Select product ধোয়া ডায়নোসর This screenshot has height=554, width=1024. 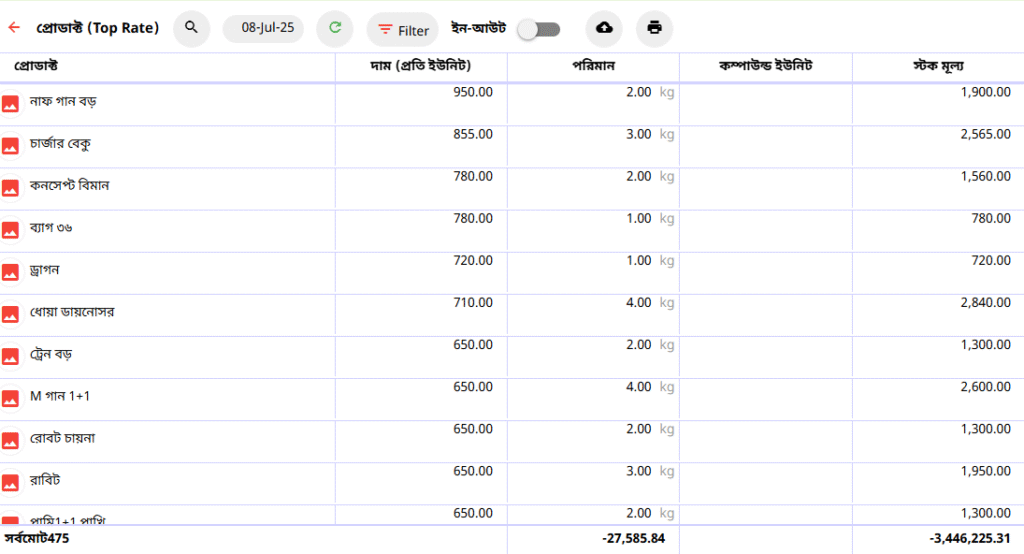pos(72,312)
